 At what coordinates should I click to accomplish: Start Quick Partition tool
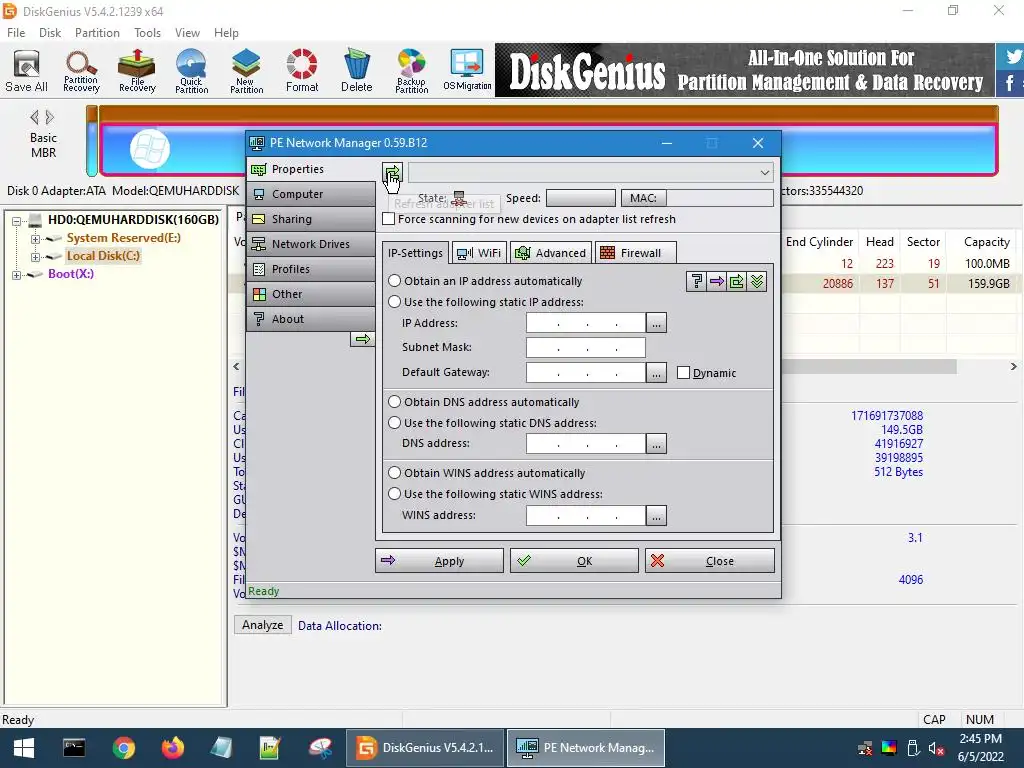[191, 71]
